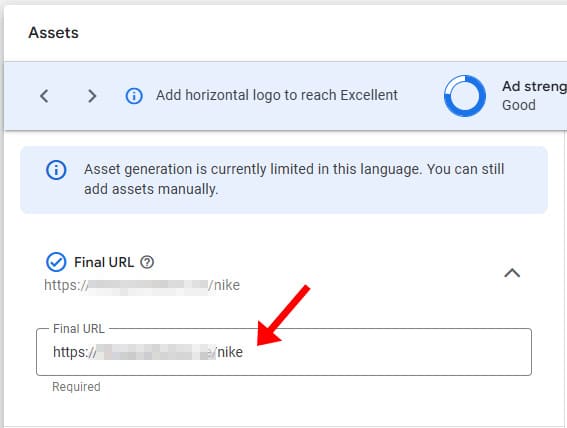Open help icon next to Final URL
Screen dimensions: 567x428
147,262
